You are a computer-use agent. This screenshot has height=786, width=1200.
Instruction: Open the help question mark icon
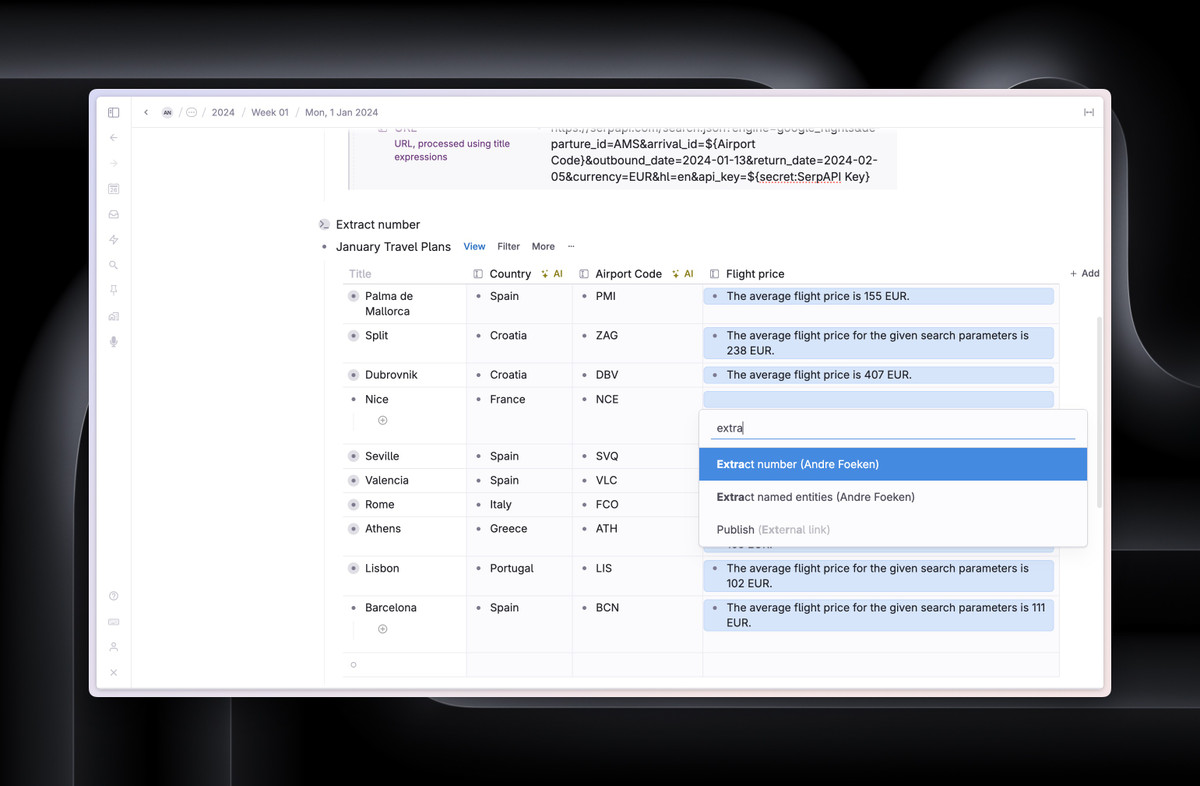pos(114,596)
